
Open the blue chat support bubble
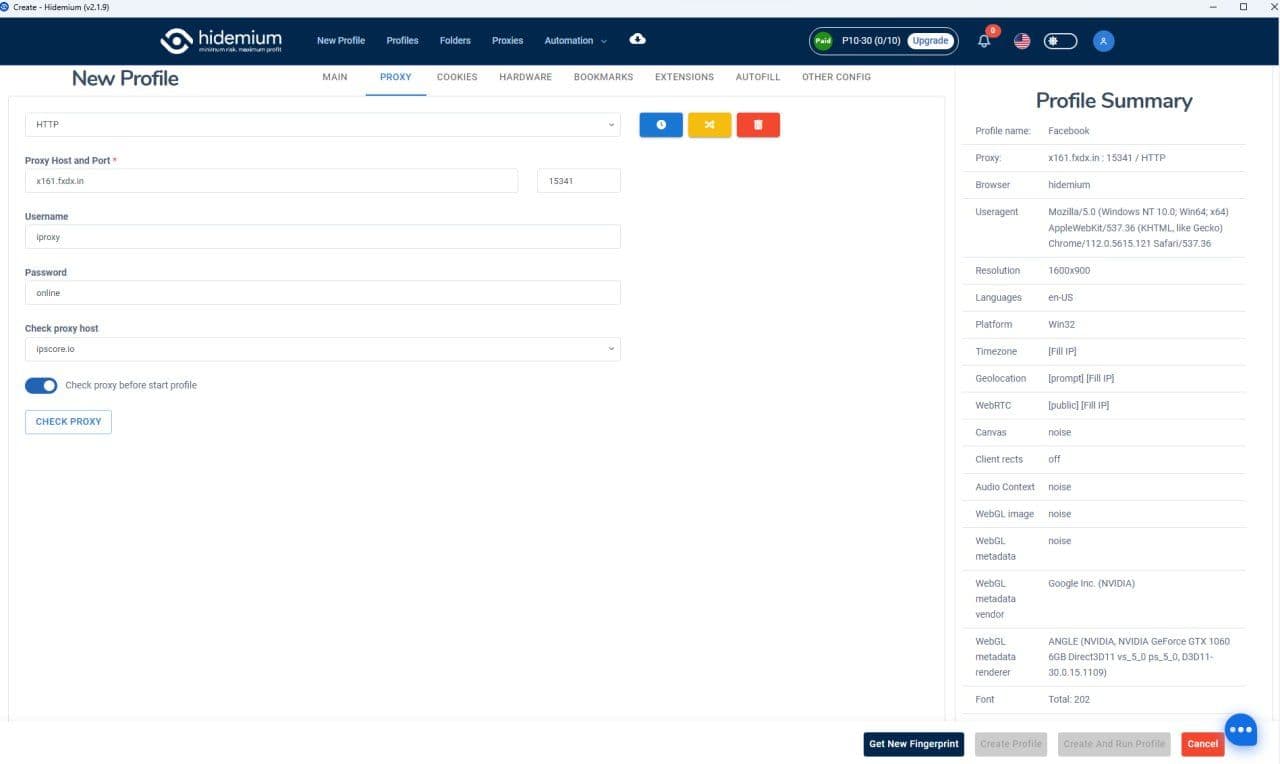click(x=1240, y=730)
